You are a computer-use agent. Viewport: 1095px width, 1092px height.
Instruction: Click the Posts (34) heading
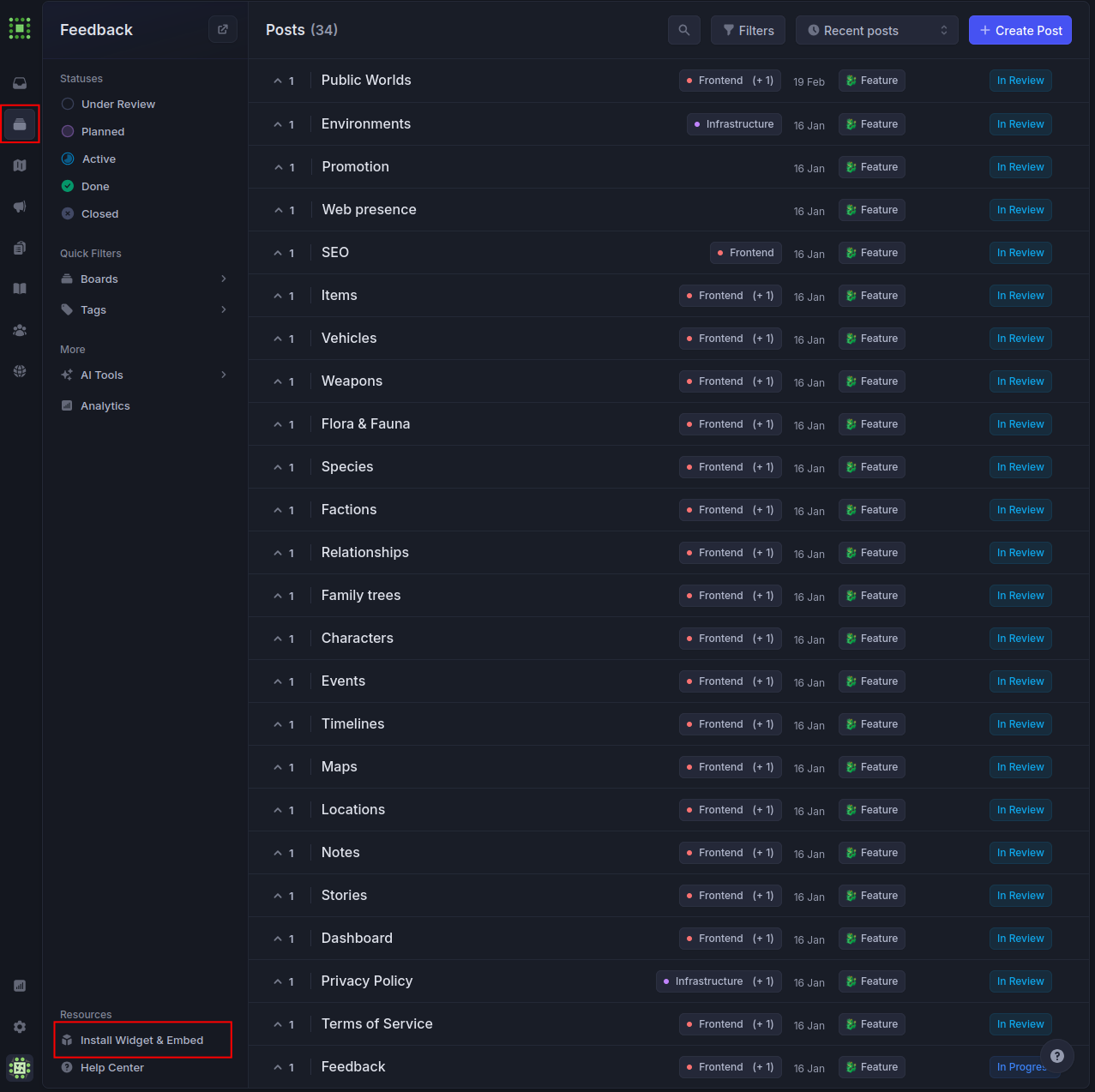click(302, 30)
